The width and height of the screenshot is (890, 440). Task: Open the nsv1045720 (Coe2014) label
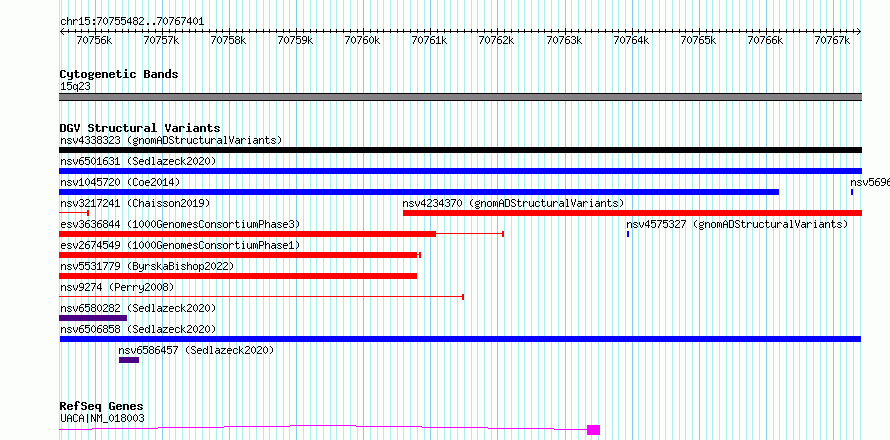[120, 182]
